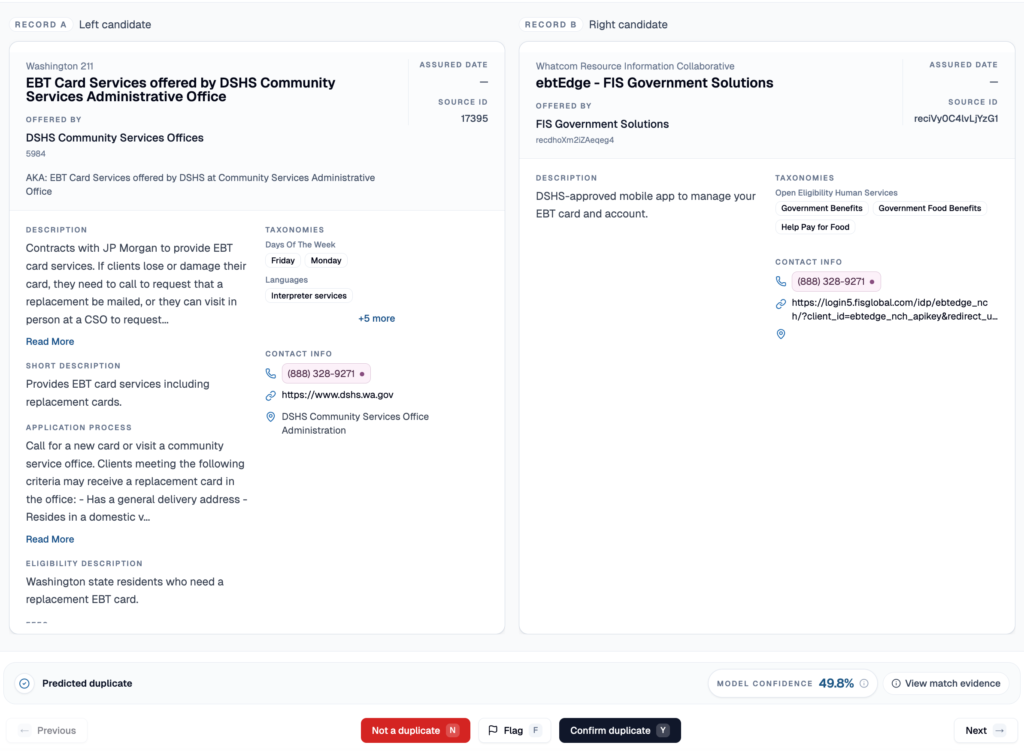Expand Read More under Record A Description
This screenshot has width=1024, height=751.
coord(50,342)
